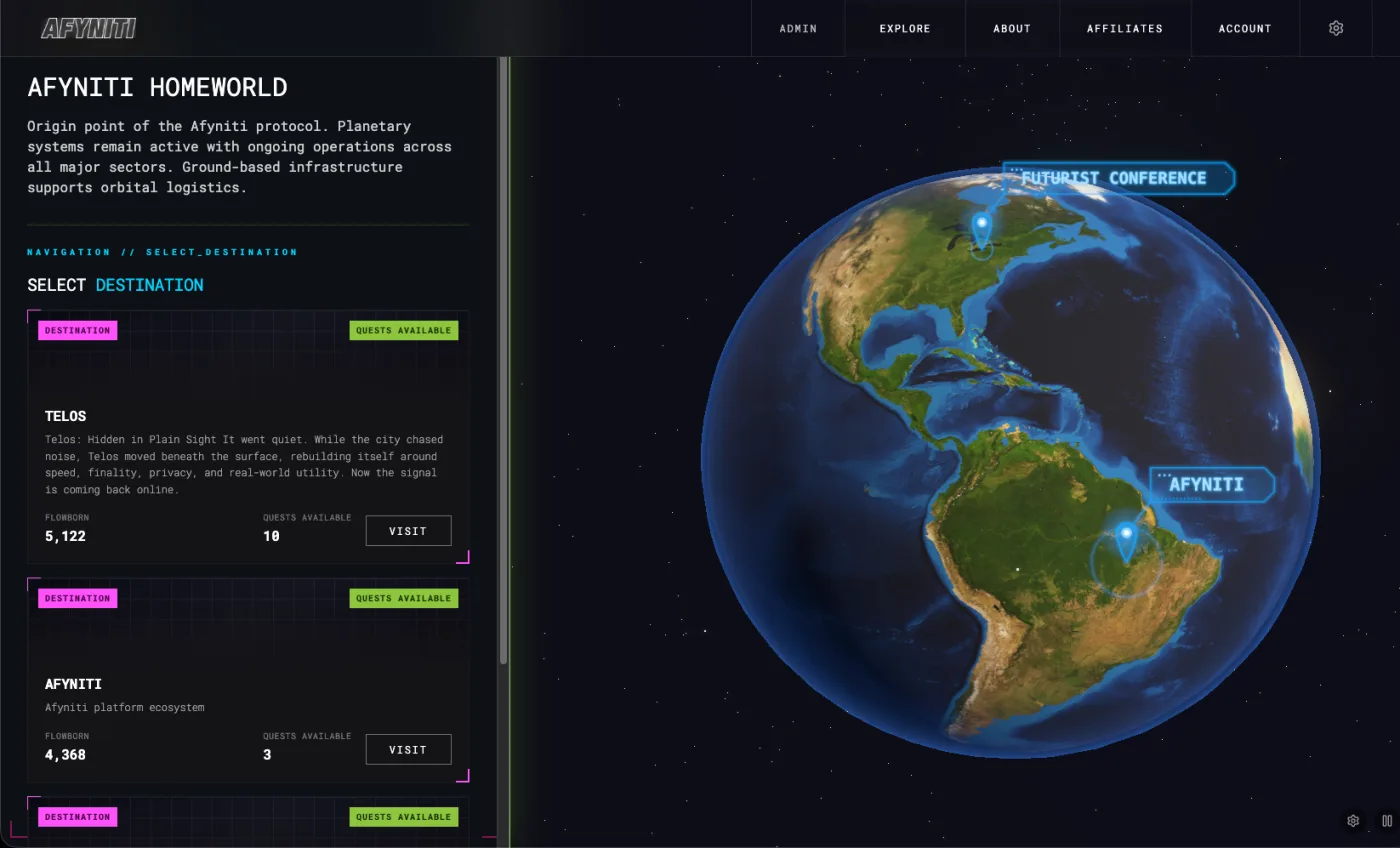Click the Flowborn count 4,368
The image size is (1400, 848).
click(x=66, y=755)
